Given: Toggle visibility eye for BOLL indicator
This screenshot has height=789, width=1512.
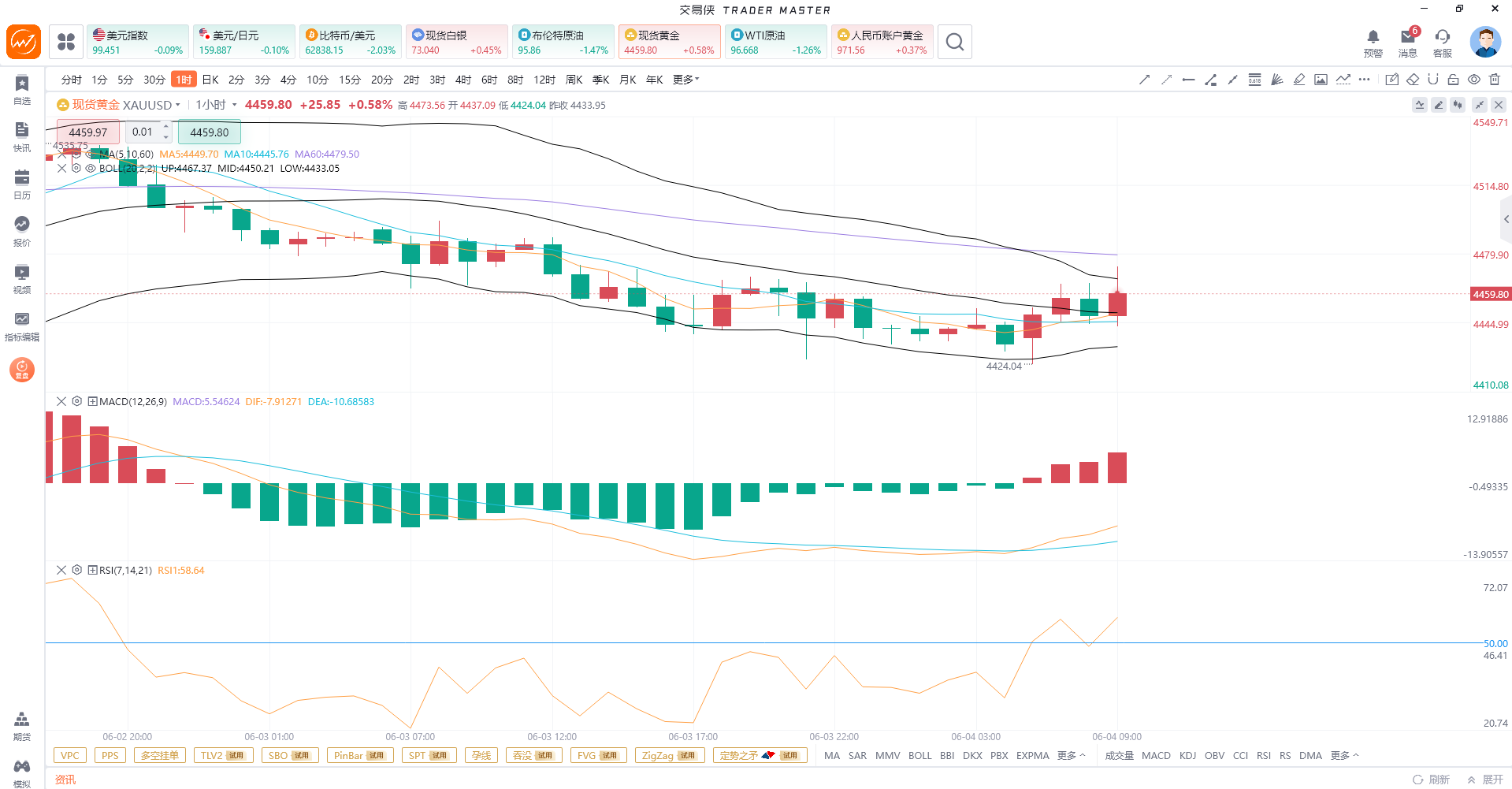Looking at the screenshot, I should click(x=91, y=169).
